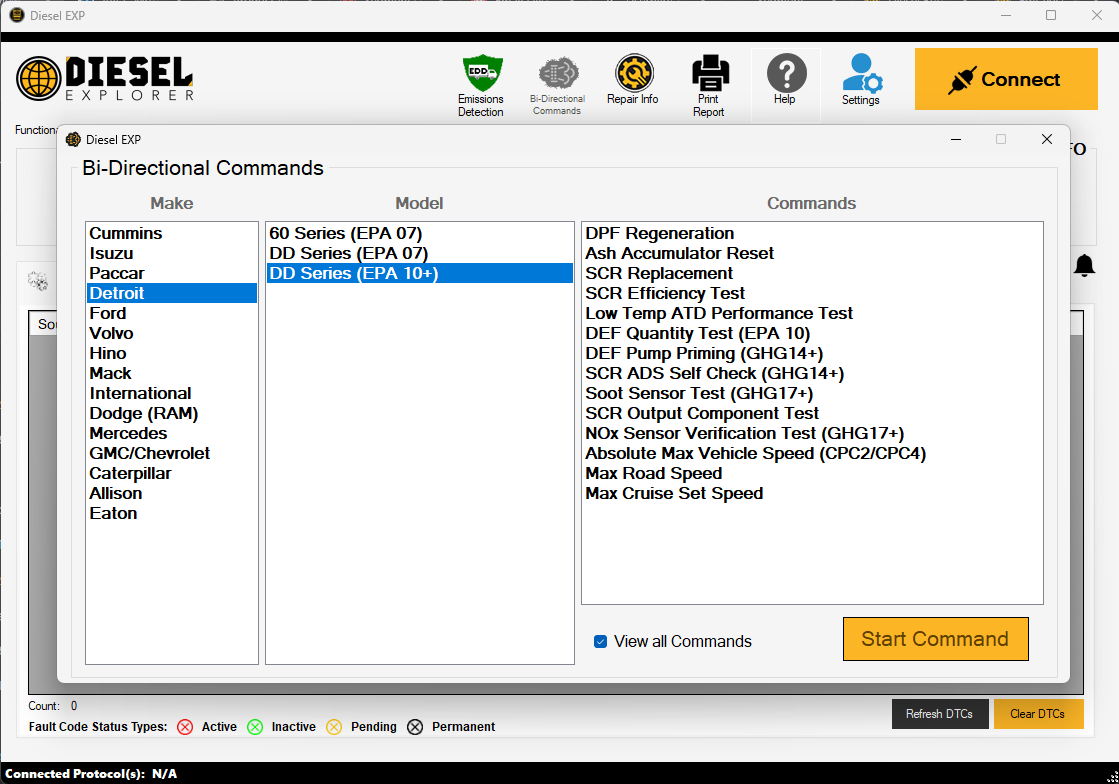This screenshot has width=1119, height=784.
Task: Select Isuzu in Make list
Action: coord(171,253)
